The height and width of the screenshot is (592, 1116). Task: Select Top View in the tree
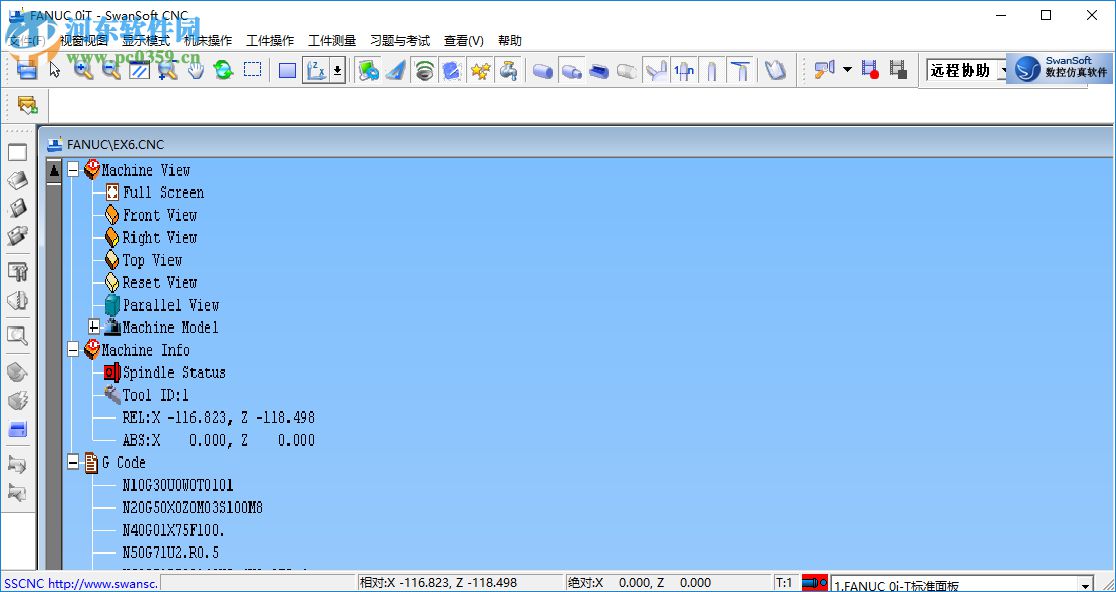tap(152, 260)
